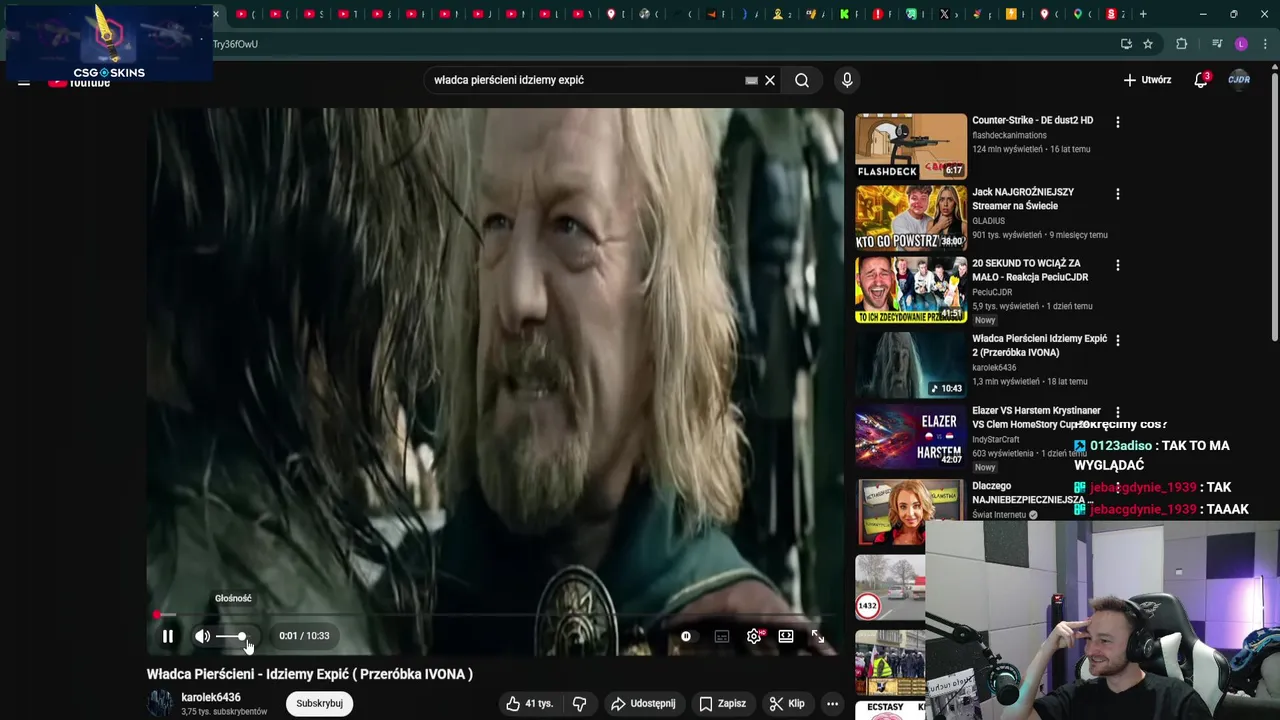Viewport: 1280px width, 720px height.
Task: Click the install app icon in address bar
Action: [1126, 44]
